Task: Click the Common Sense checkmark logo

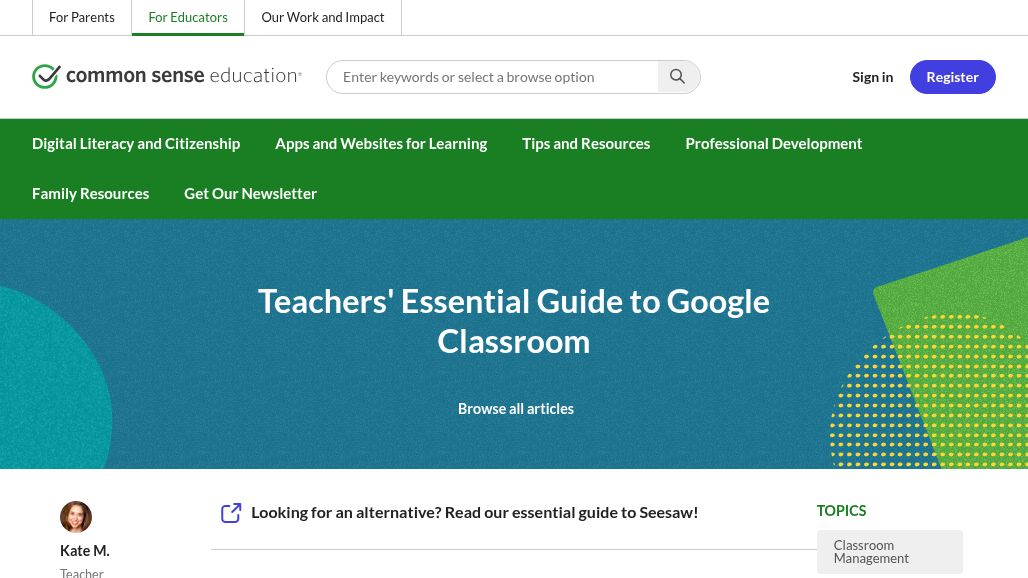Action: tap(46, 76)
